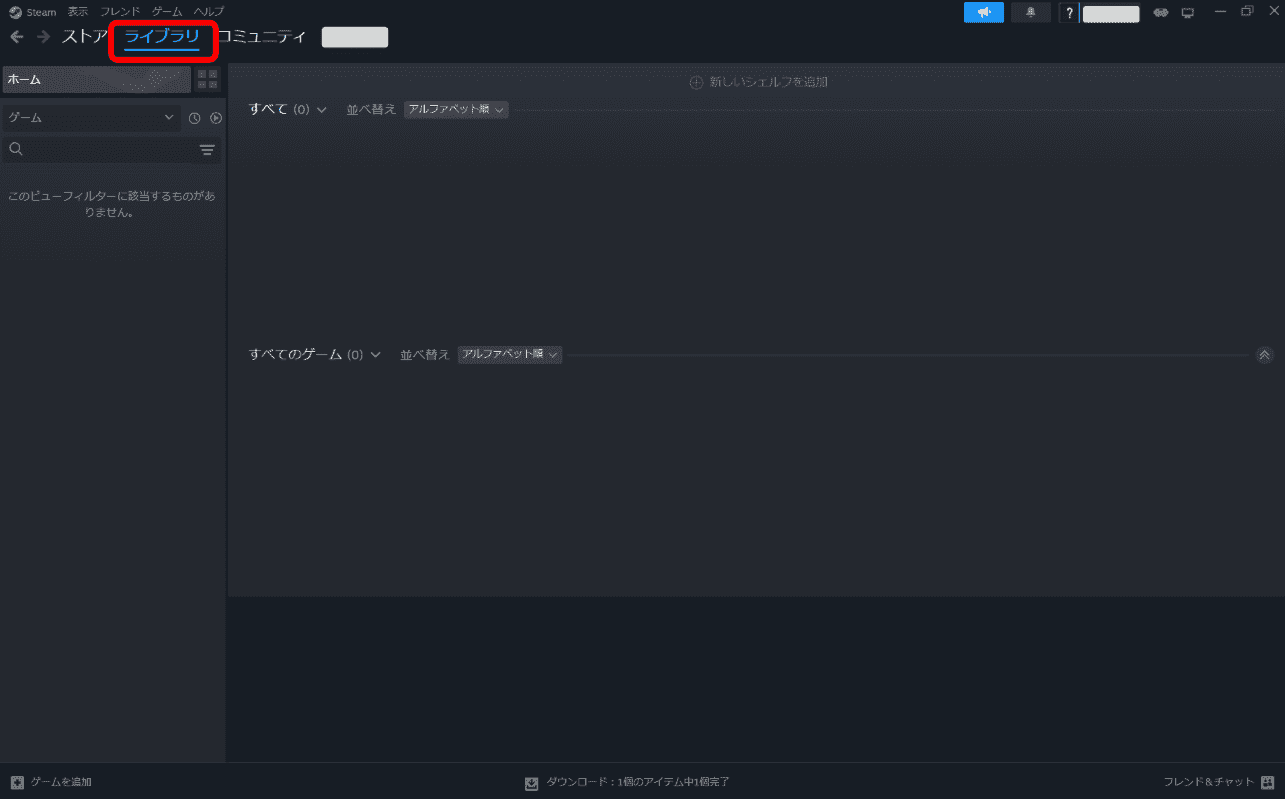Screen dimensions: 1285x799
Task: Switch to the ストア tab
Action: tap(84, 37)
